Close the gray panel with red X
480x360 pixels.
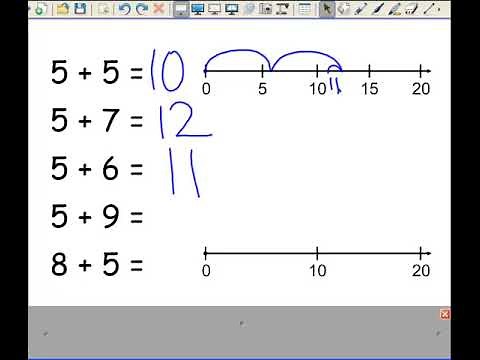[445, 314]
